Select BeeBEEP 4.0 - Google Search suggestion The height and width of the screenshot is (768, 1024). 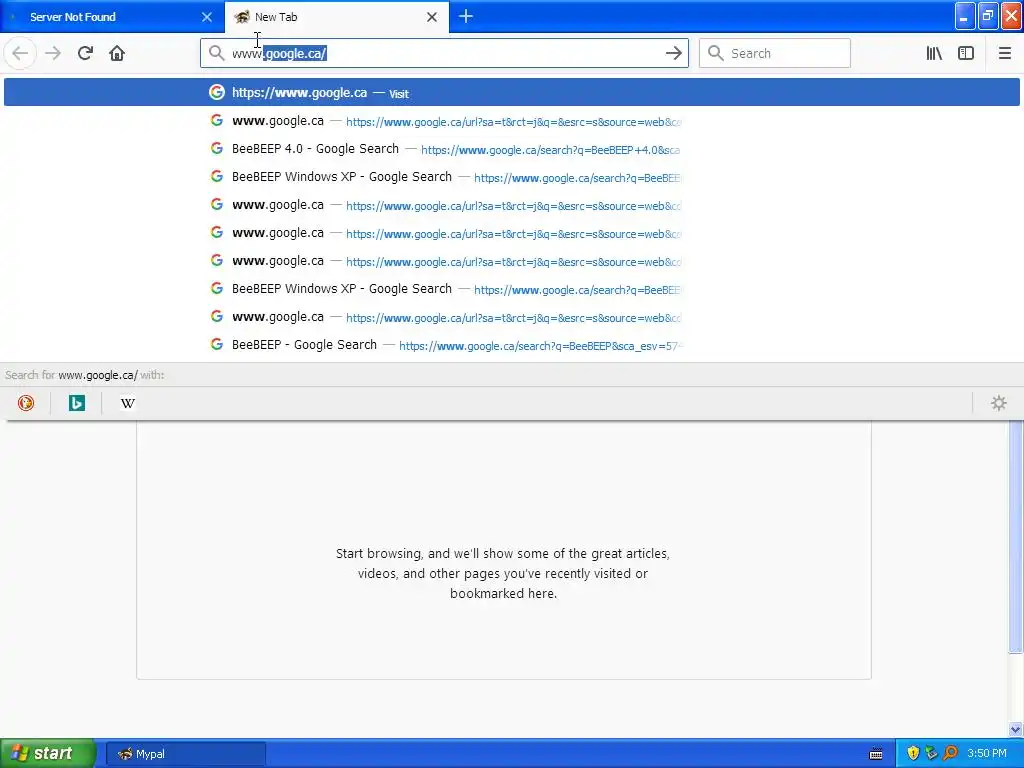[x=511, y=149]
